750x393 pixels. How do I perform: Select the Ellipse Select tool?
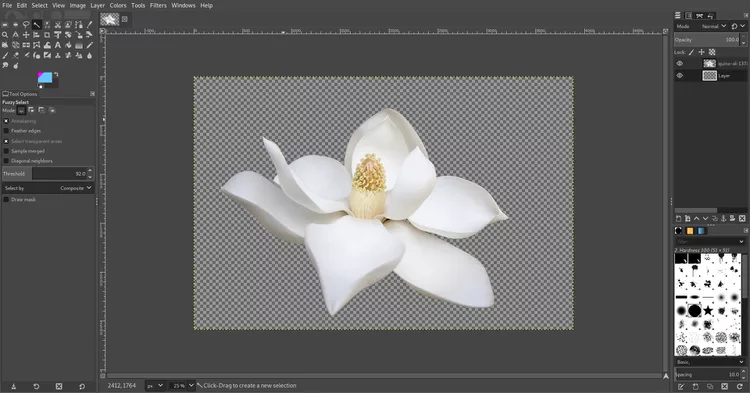click(x=15, y=24)
